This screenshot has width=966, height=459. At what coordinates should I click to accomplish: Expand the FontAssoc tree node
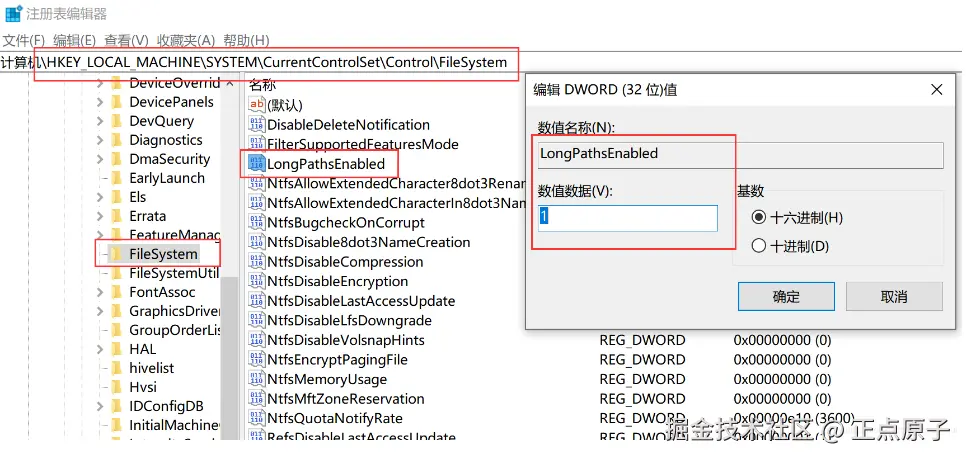coord(100,293)
